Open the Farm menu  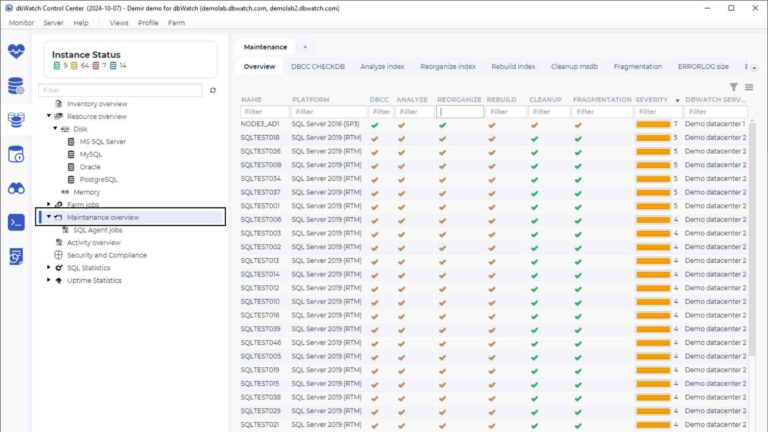pyautogui.click(x=176, y=23)
